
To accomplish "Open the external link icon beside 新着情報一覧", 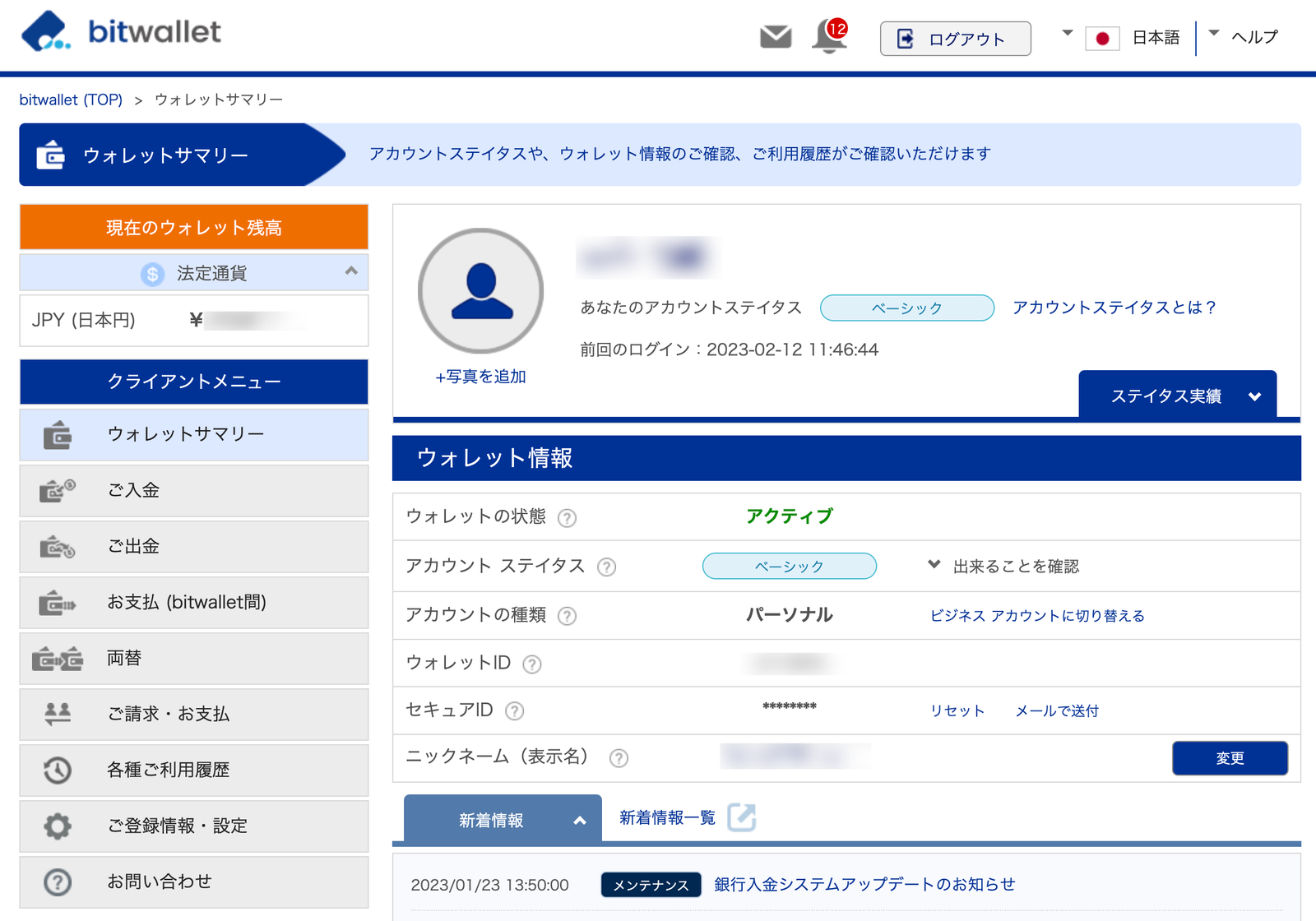I will click(742, 817).
